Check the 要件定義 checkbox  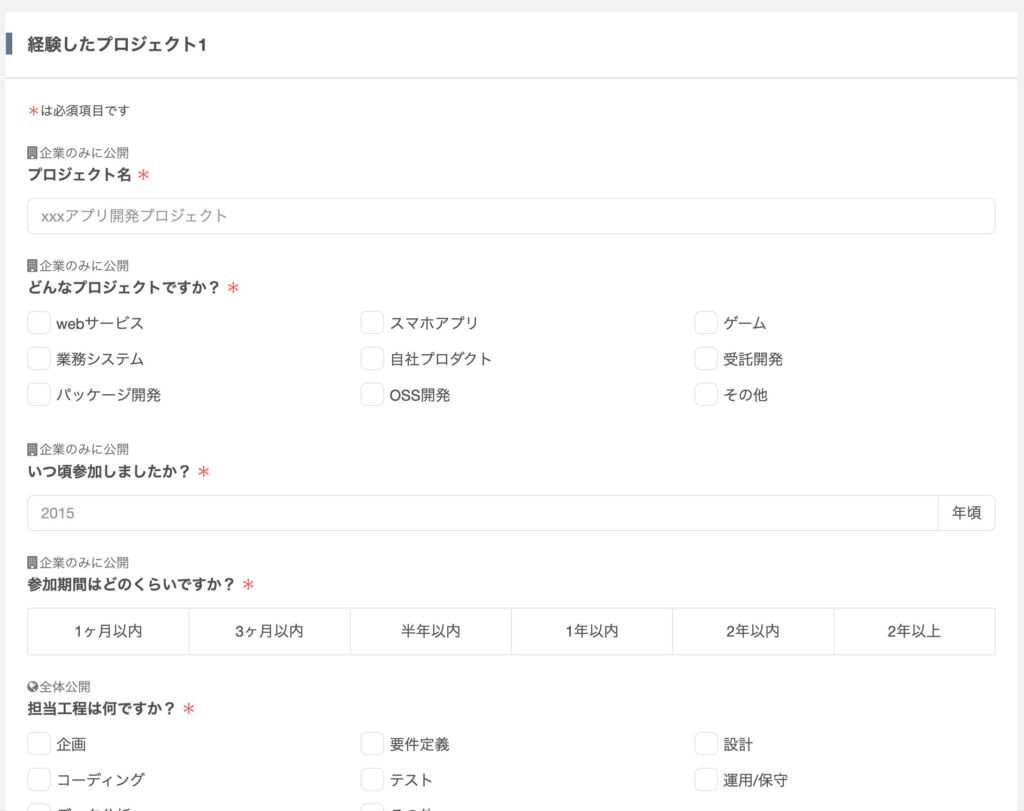point(372,744)
